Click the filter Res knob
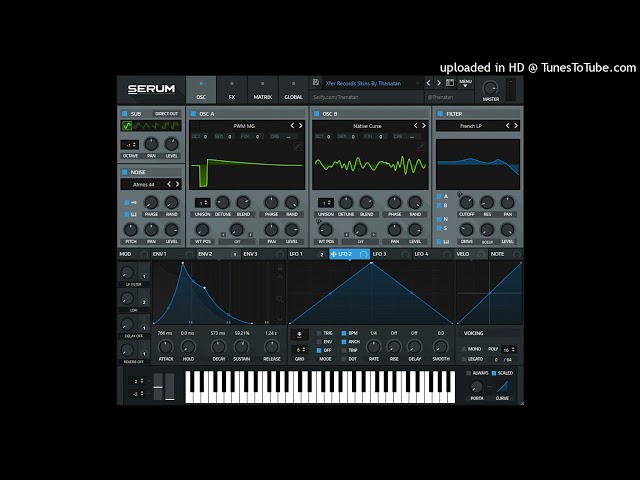This screenshot has height=480, width=640. [x=487, y=202]
